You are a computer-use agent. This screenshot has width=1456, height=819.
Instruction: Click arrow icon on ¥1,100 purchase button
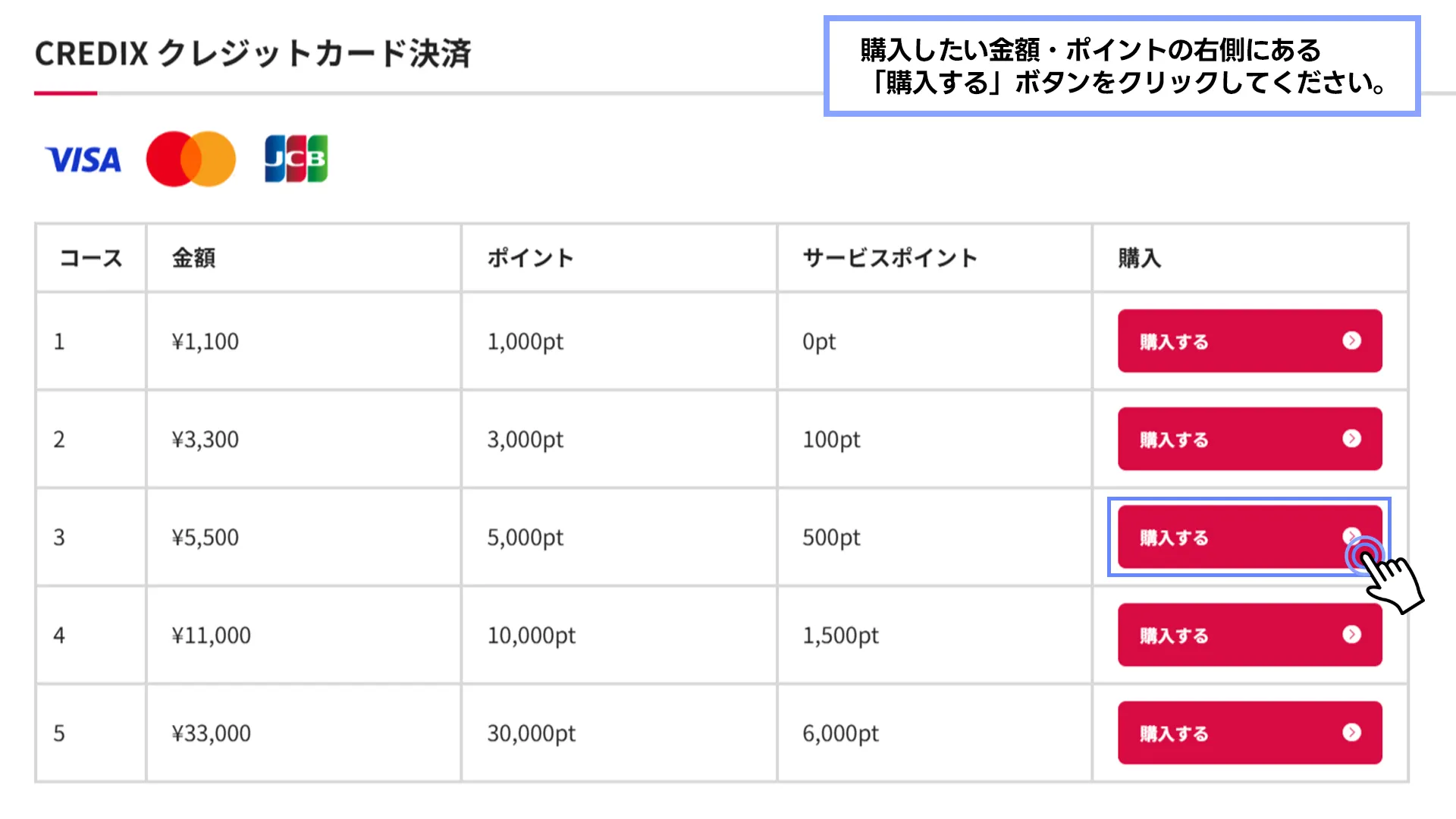tap(1351, 340)
